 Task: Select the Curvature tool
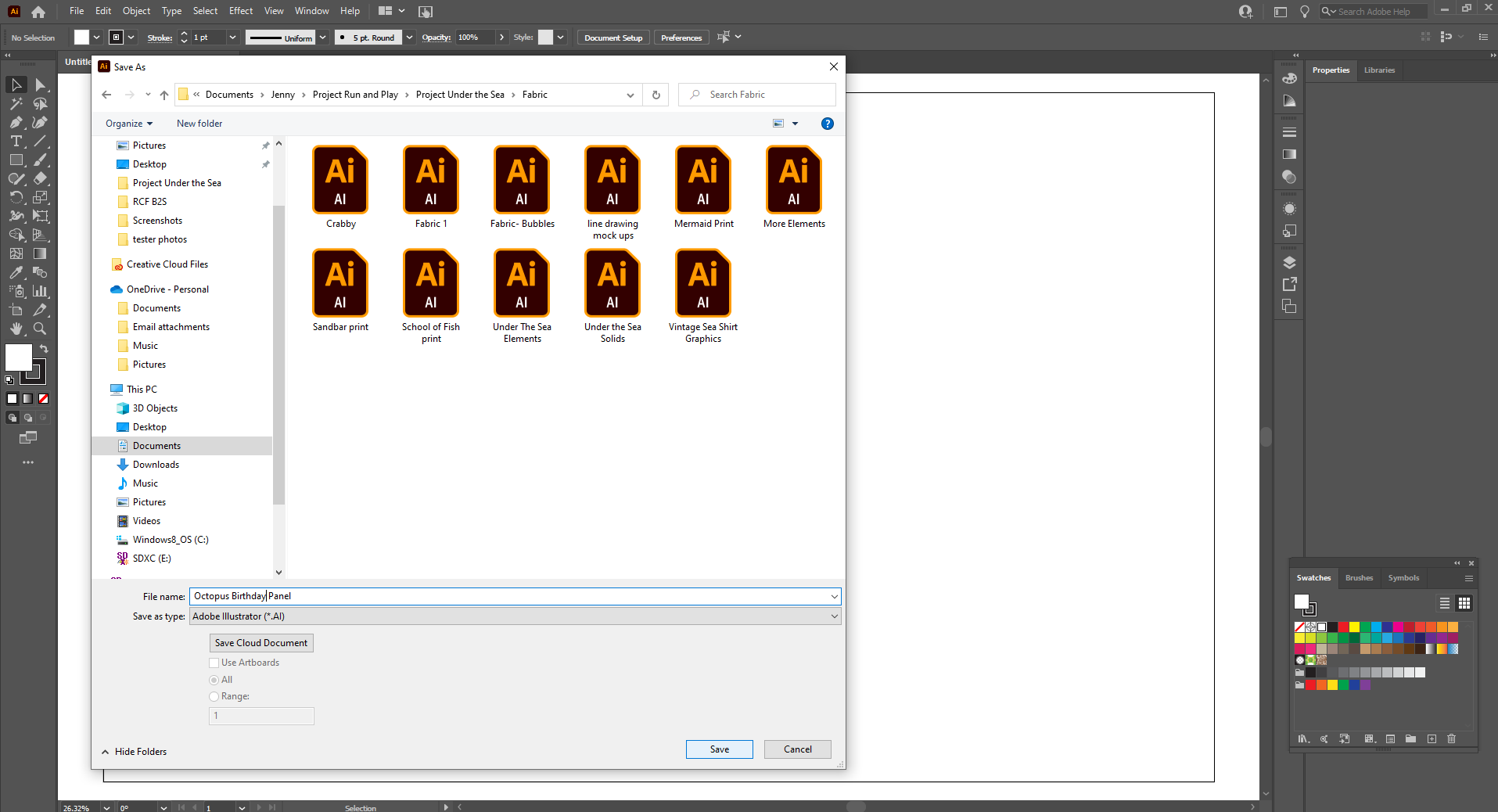pyautogui.click(x=41, y=122)
